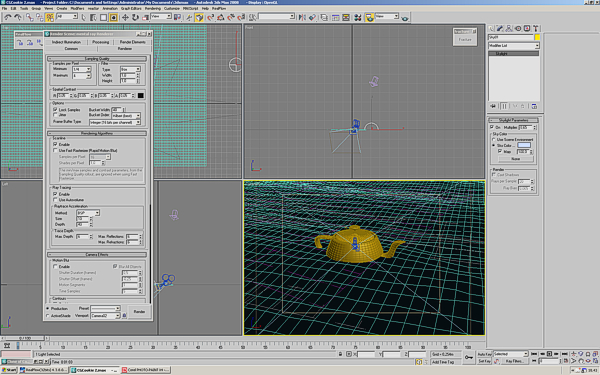
Task: Click Configure Modifier Sets icon
Action: tap(534, 106)
